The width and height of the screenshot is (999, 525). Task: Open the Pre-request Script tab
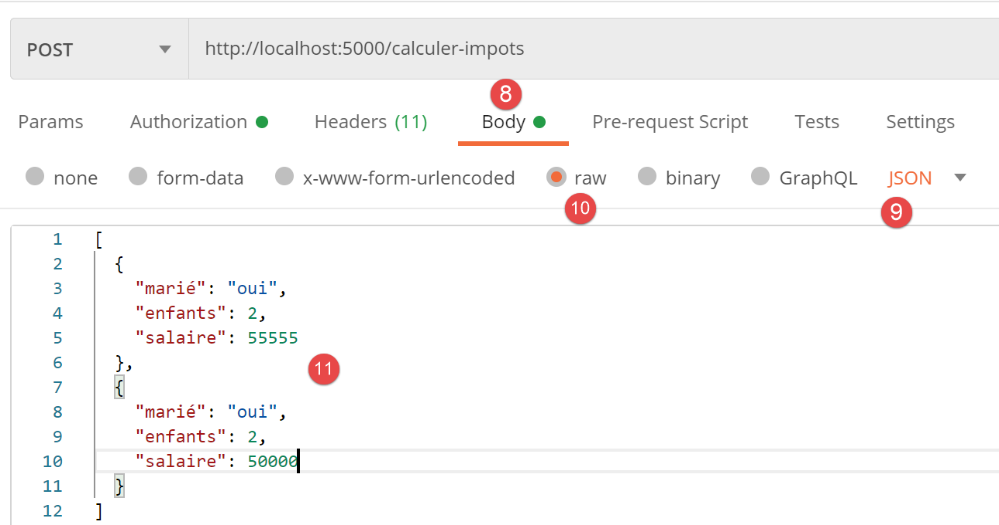point(669,122)
